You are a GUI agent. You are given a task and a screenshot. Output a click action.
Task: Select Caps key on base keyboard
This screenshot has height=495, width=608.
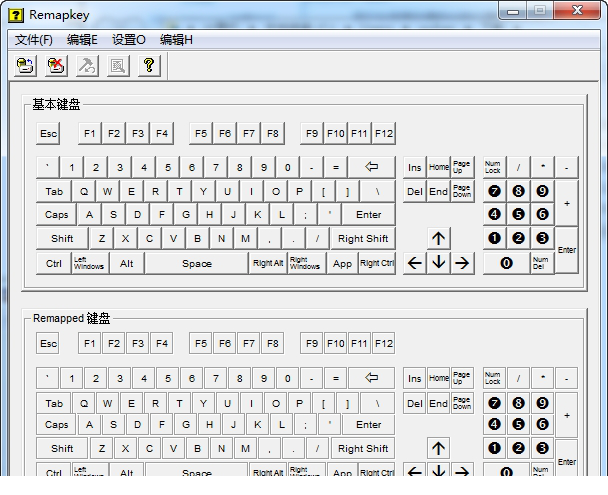point(57,215)
